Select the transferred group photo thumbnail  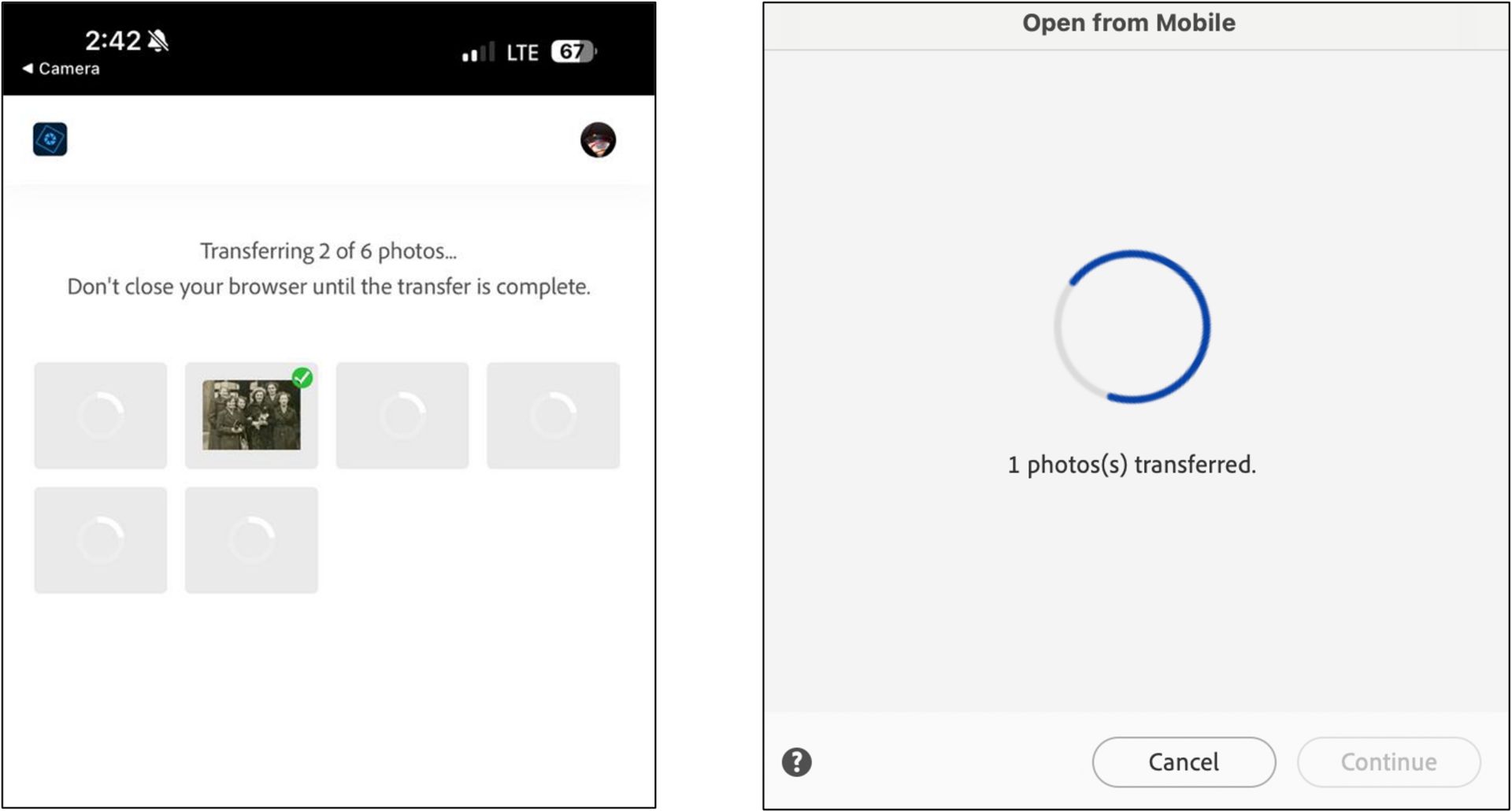tap(251, 415)
